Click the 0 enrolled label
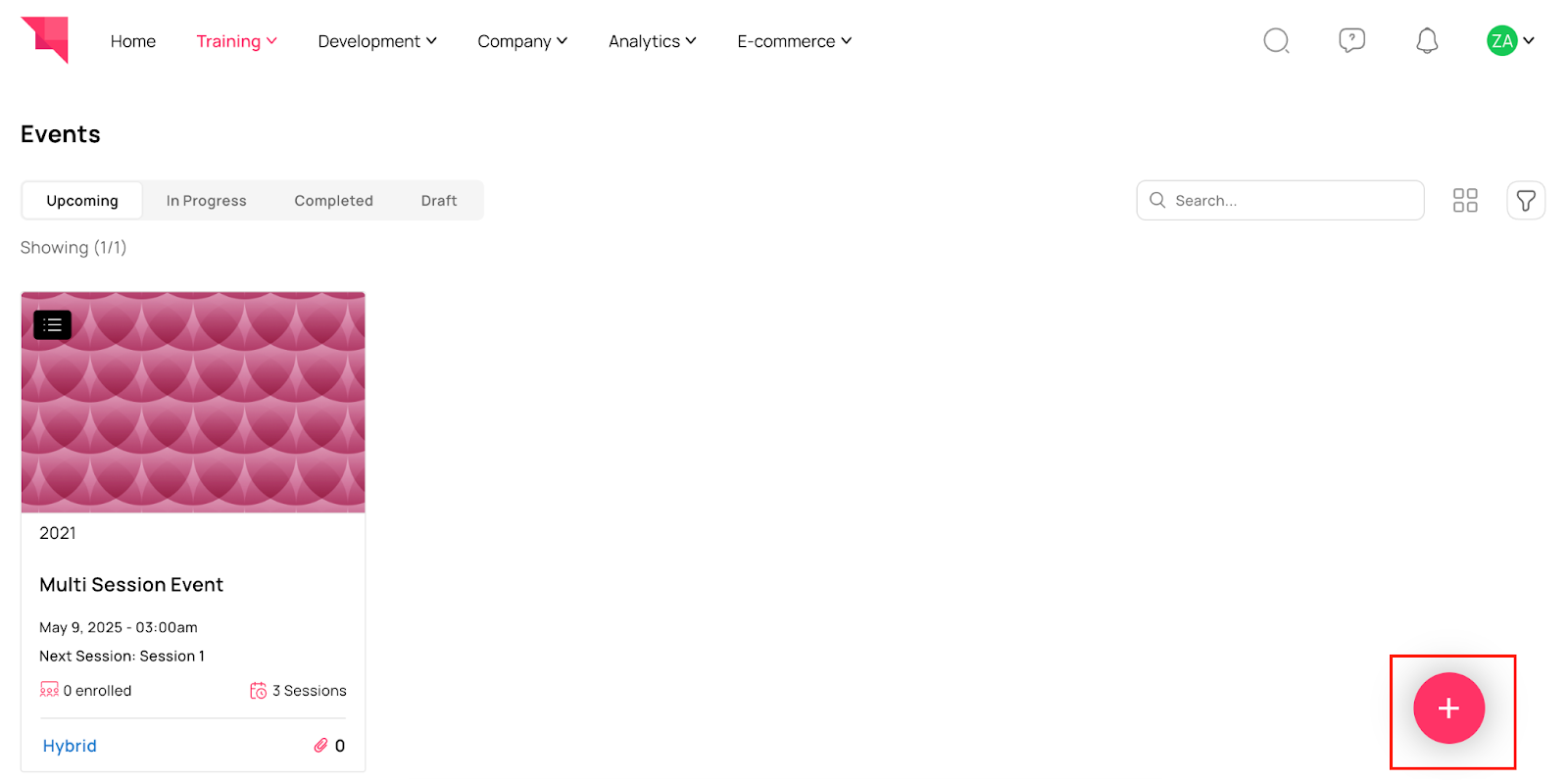Image resolution: width=1568 pixels, height=780 pixels. 97,691
